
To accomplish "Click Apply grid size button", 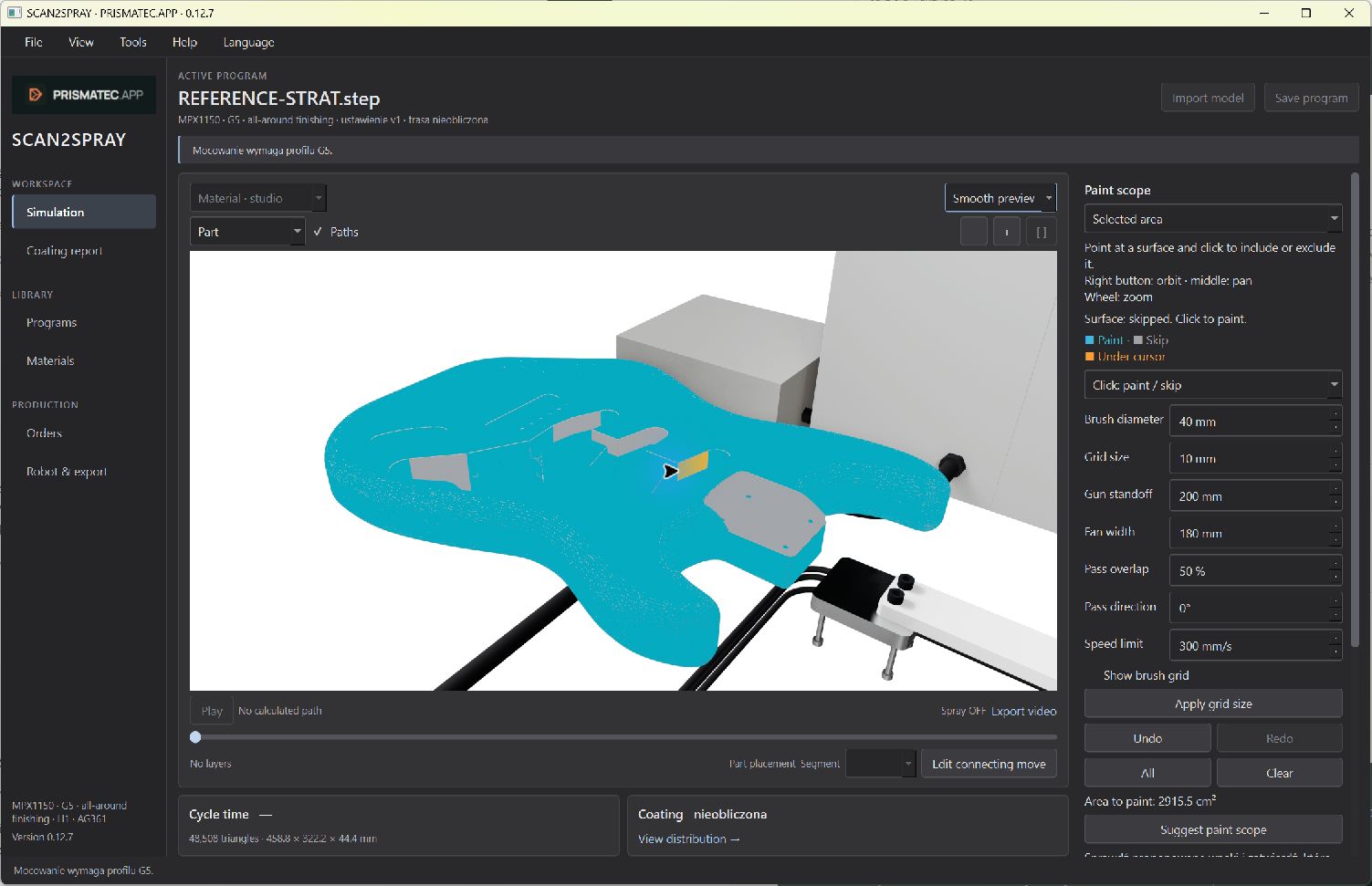I will coord(1213,704).
